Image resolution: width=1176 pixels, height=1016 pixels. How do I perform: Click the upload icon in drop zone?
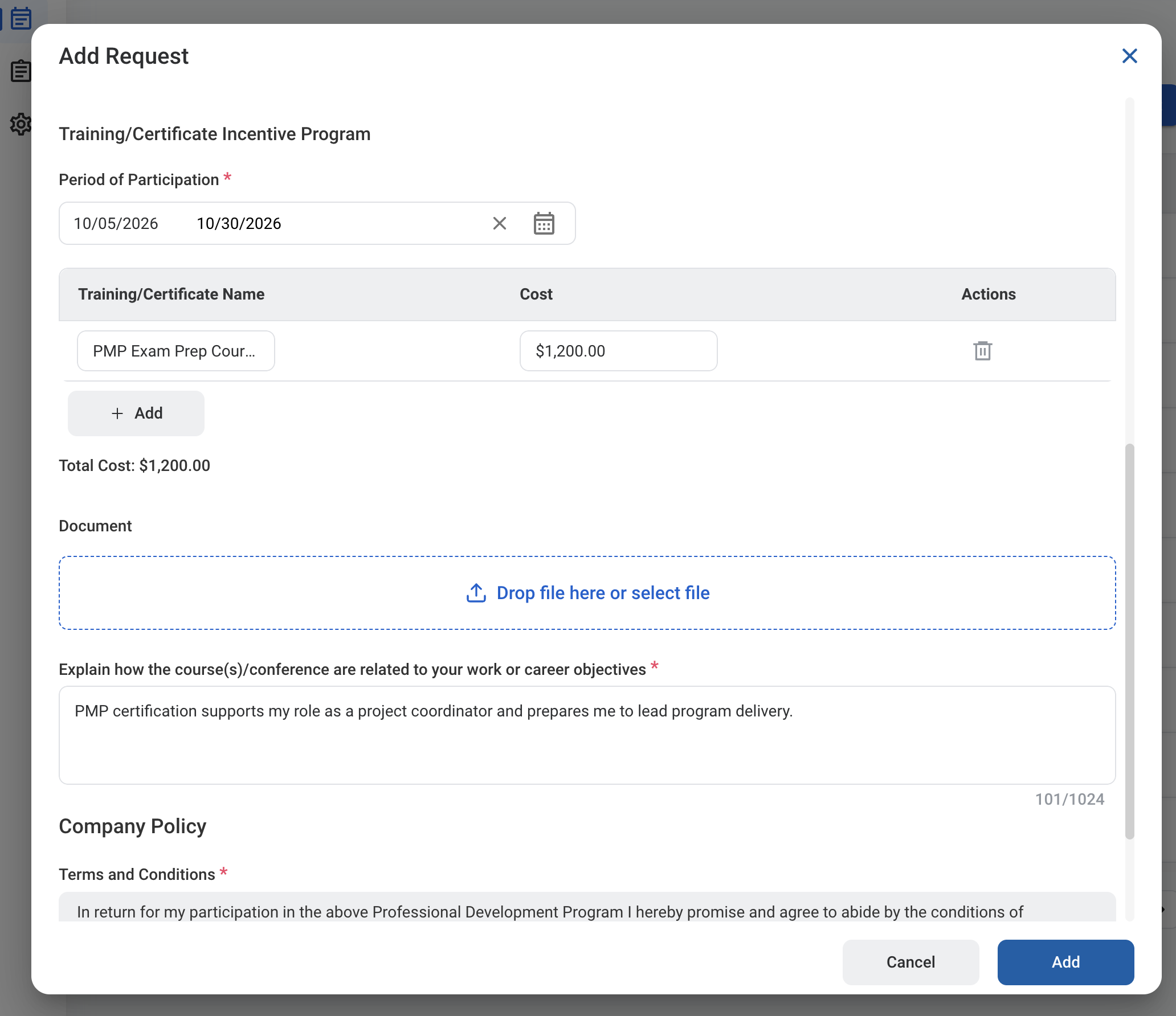(476, 593)
